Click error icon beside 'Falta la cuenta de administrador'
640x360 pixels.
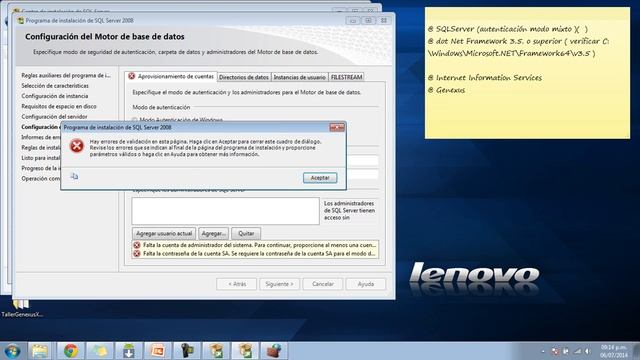click(x=137, y=245)
